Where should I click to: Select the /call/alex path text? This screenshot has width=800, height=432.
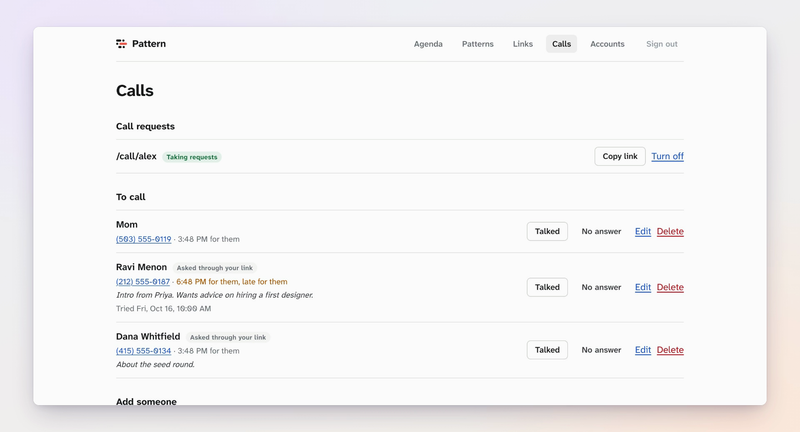[136, 156]
